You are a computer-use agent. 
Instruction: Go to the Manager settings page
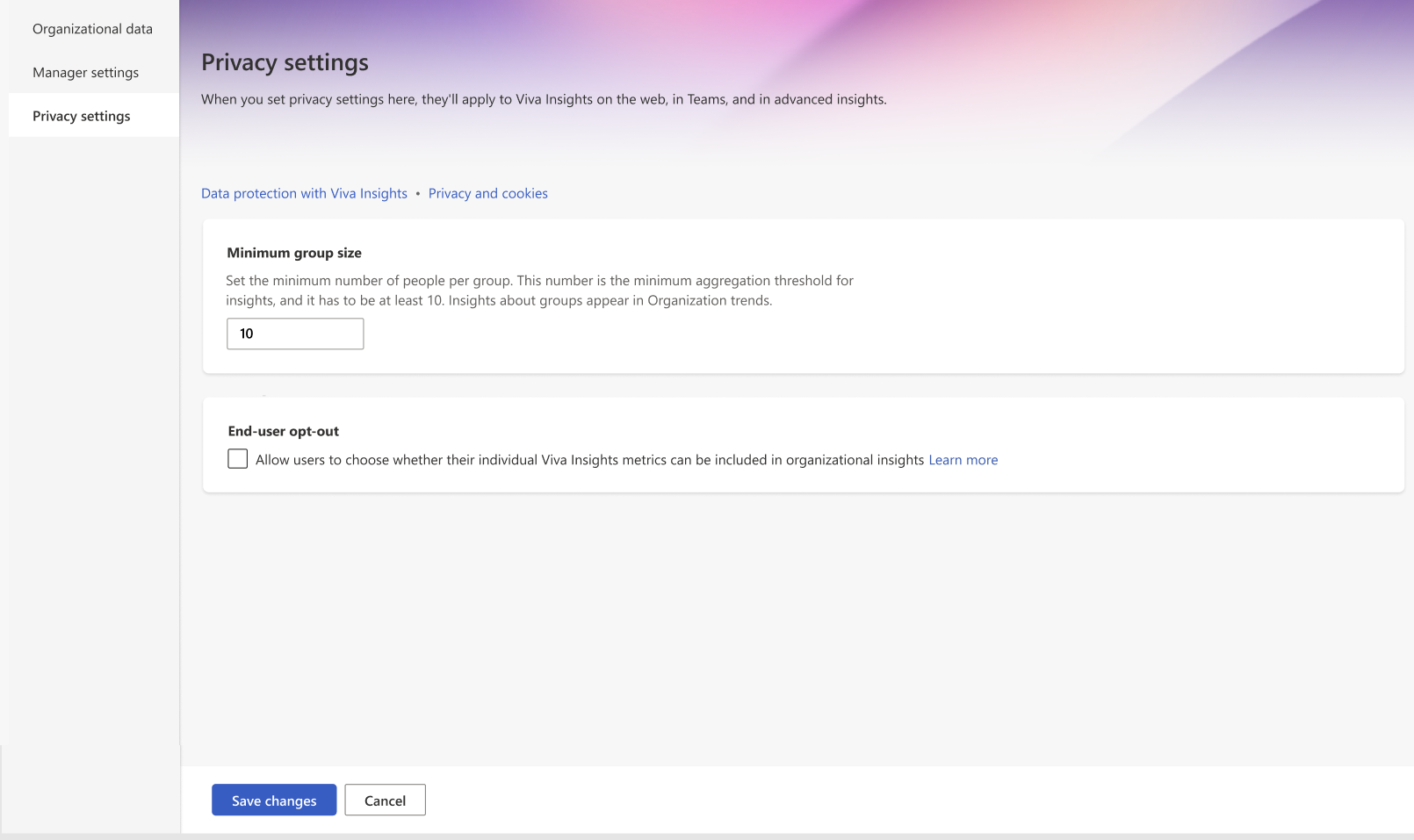coord(85,73)
